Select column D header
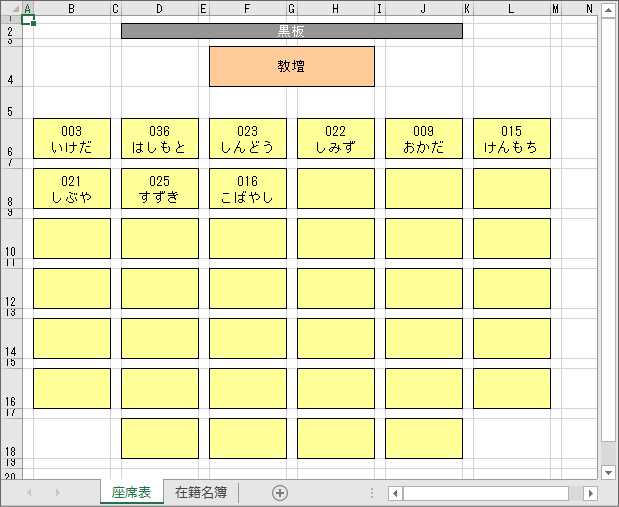 [x=159, y=9]
